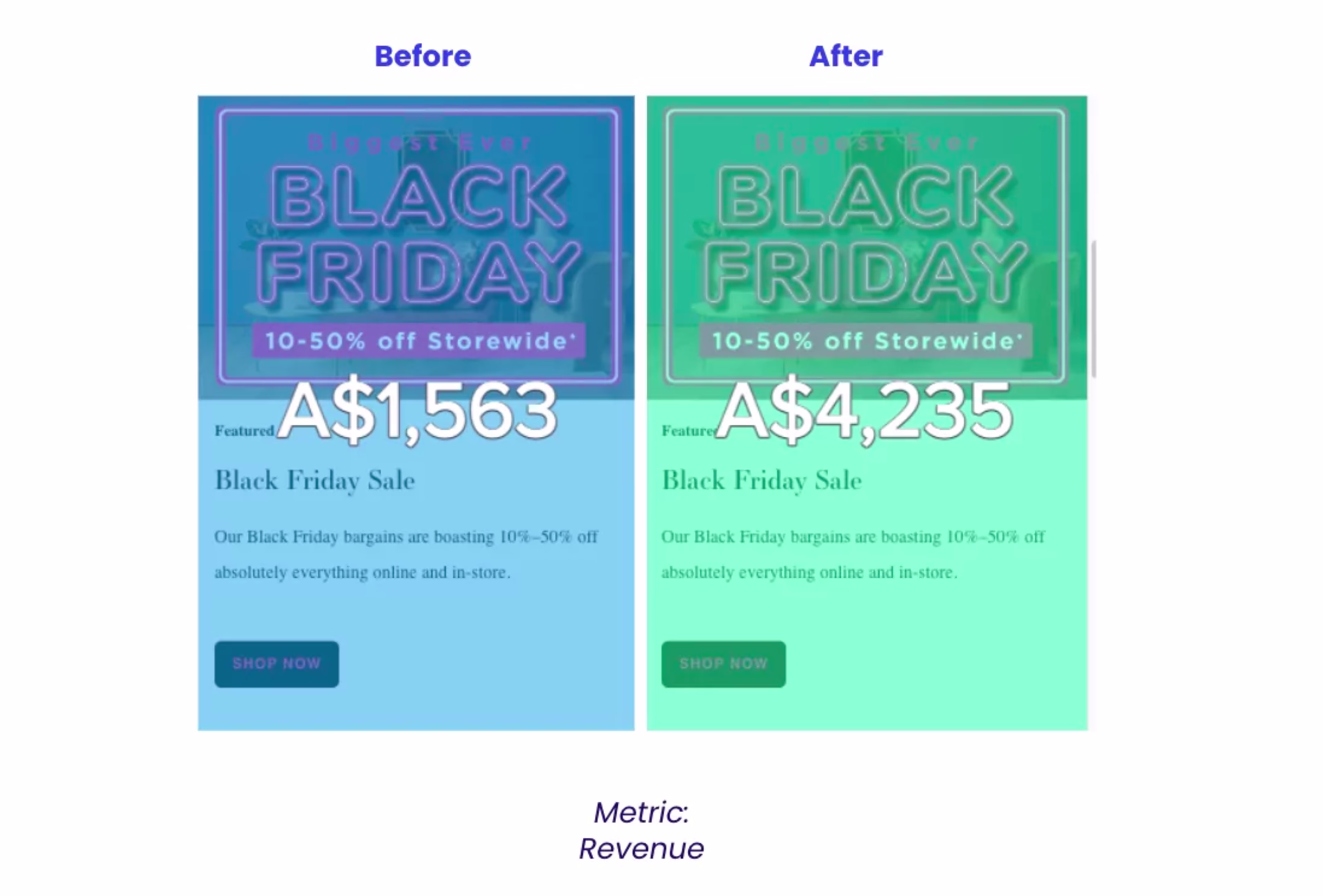Image resolution: width=1323 pixels, height=896 pixels.
Task: Click the blue SHOP NOW button
Action: (x=277, y=664)
